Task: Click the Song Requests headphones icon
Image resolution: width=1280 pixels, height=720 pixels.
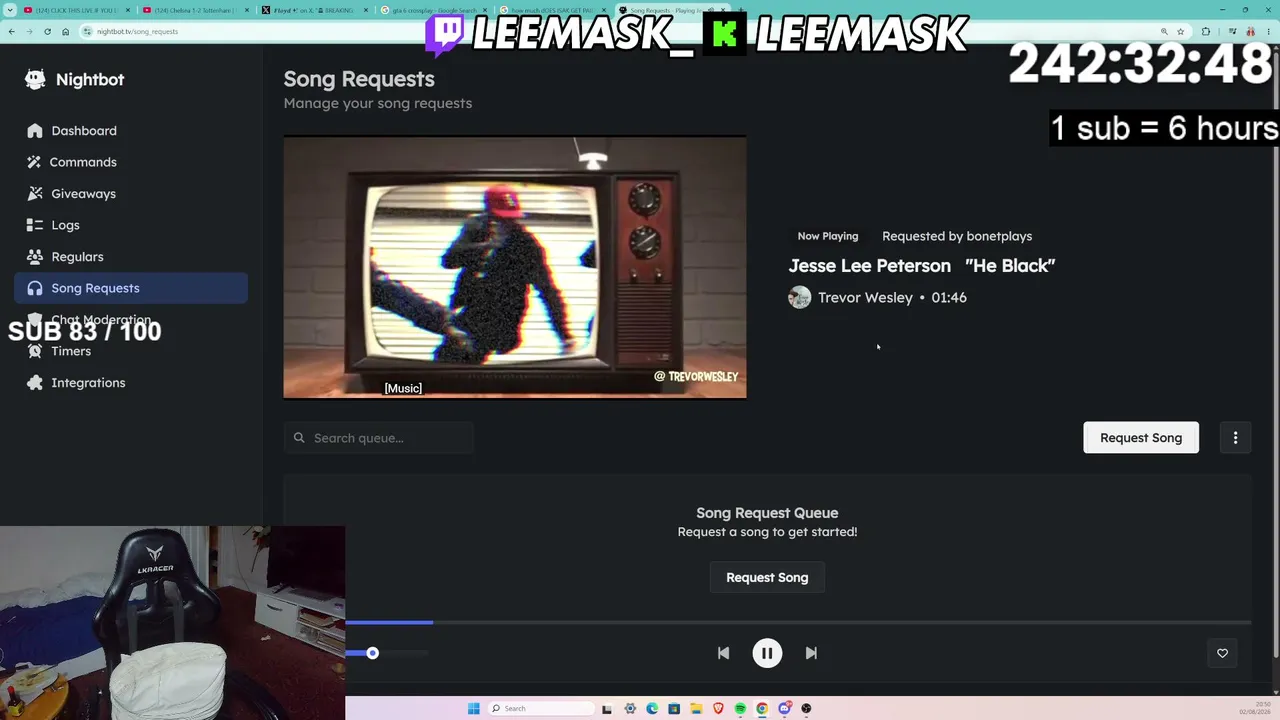Action: (x=35, y=288)
